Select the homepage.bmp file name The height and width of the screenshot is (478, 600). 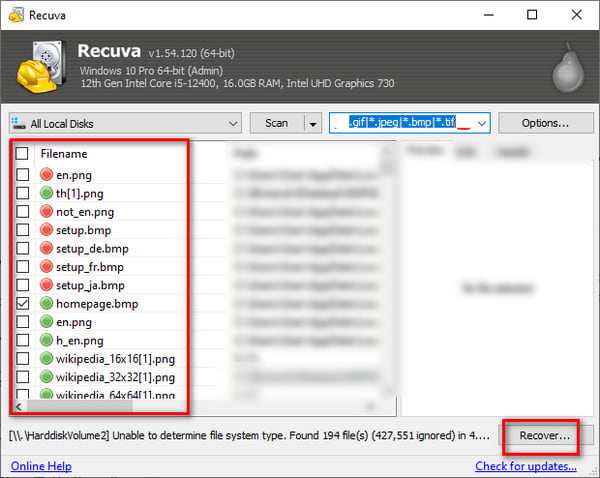click(x=97, y=303)
